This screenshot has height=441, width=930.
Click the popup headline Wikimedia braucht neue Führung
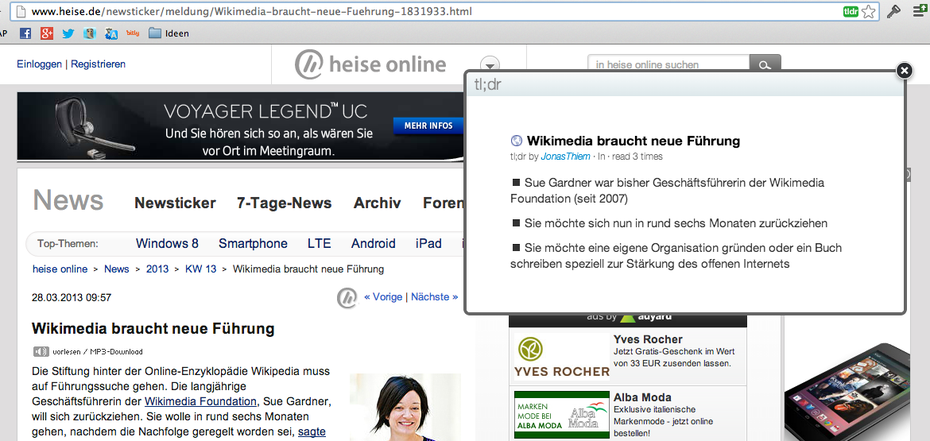(x=633, y=141)
